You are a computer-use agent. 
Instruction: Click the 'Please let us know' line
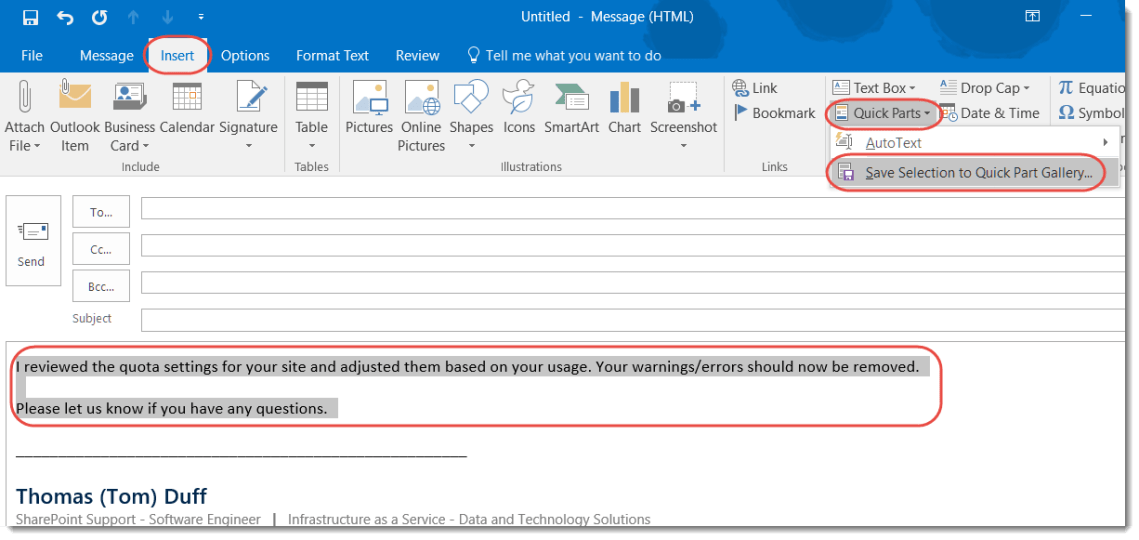[171, 408]
